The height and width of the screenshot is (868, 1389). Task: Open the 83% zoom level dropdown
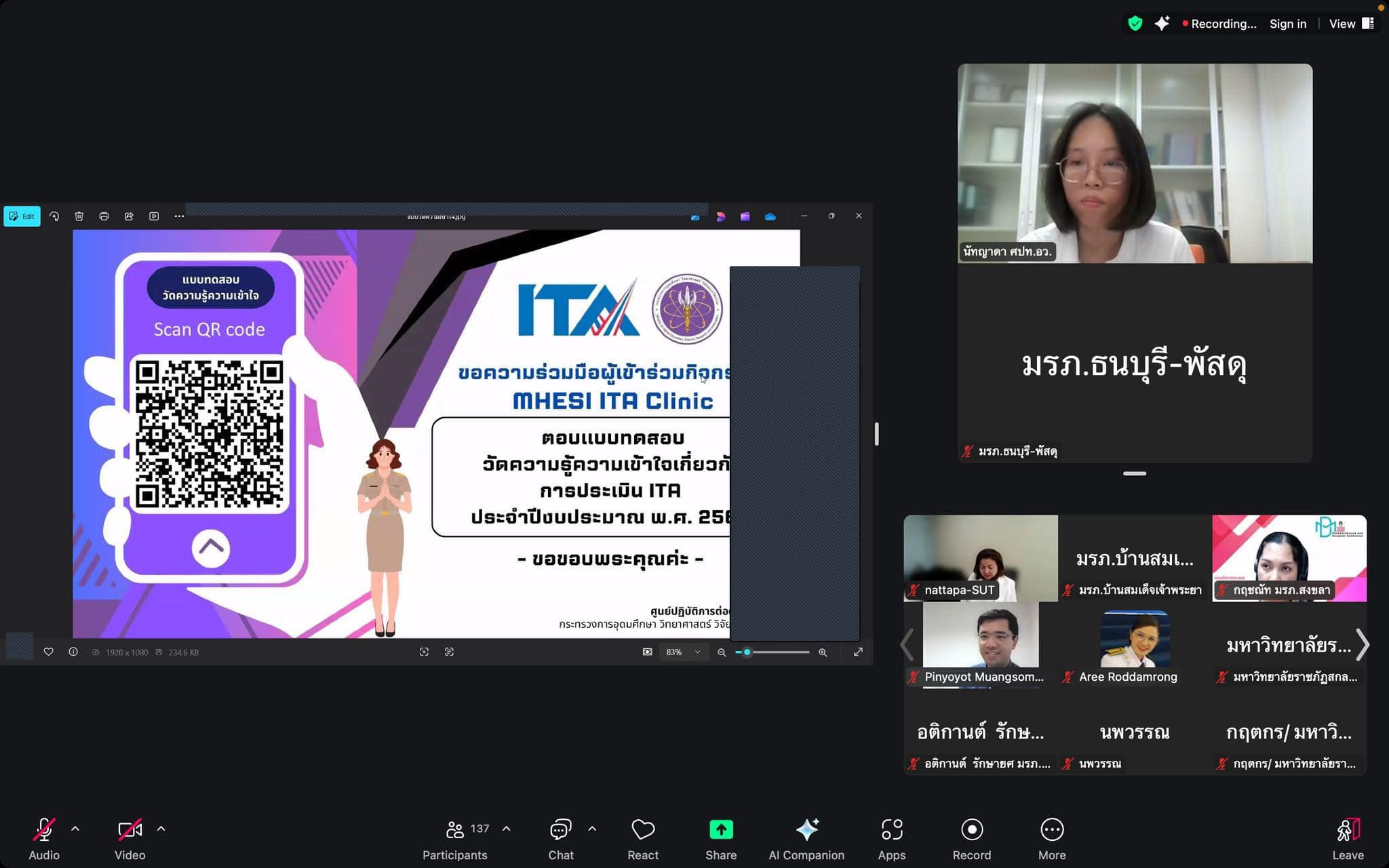click(x=683, y=652)
